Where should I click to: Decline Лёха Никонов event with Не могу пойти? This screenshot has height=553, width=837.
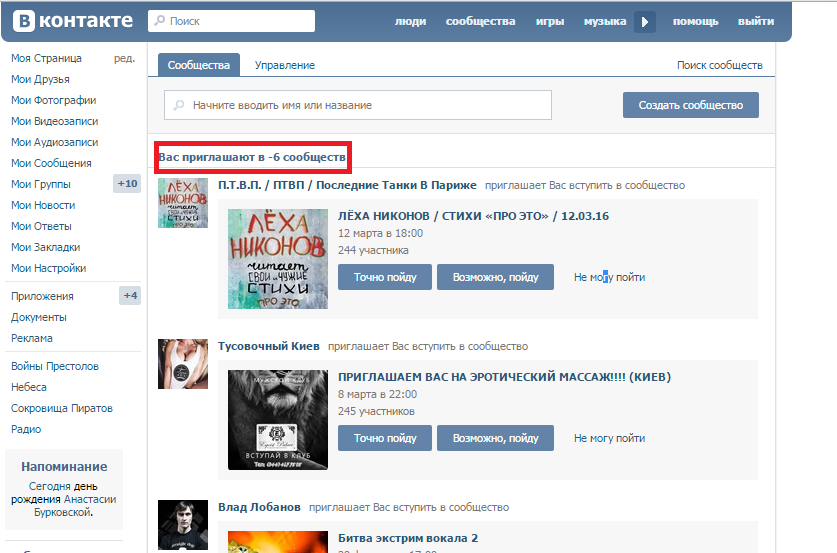pyautogui.click(x=609, y=277)
